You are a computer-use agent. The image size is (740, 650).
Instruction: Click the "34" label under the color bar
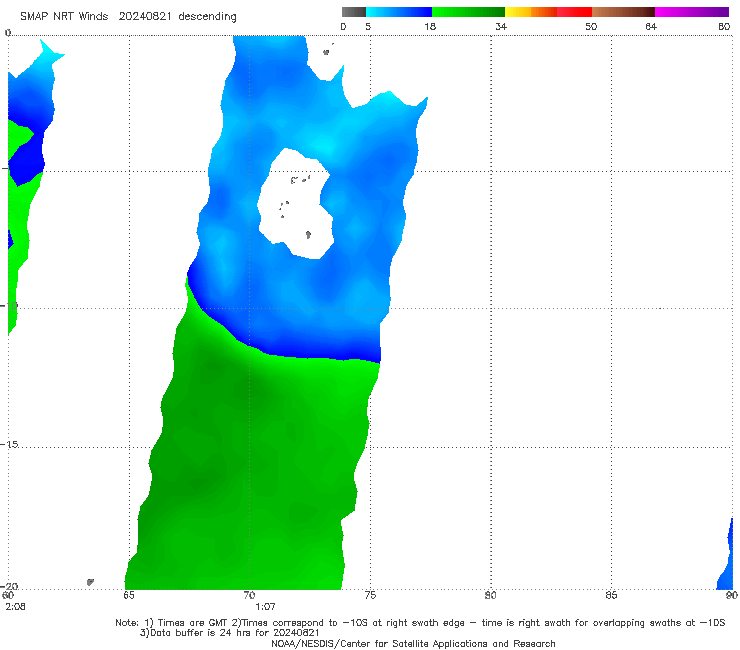[x=501, y=26]
